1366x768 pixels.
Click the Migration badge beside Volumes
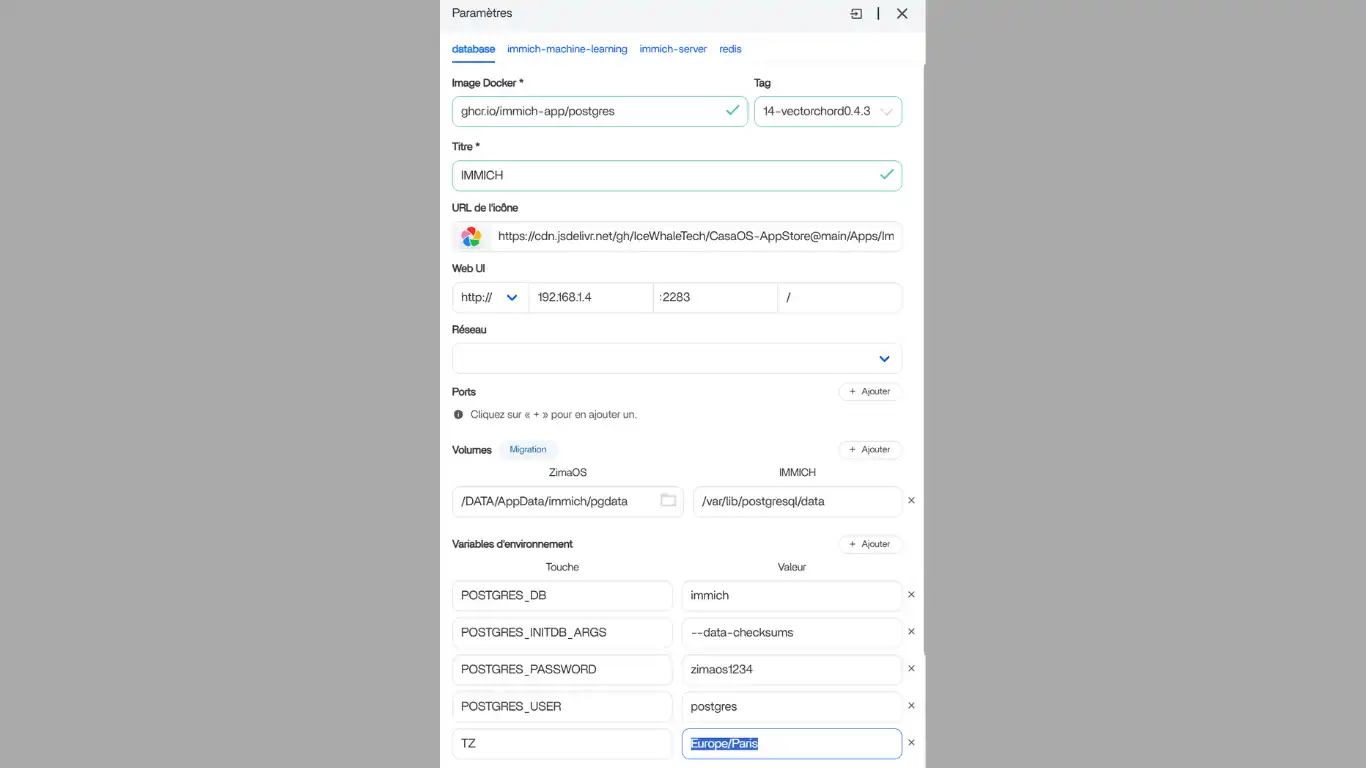point(528,450)
